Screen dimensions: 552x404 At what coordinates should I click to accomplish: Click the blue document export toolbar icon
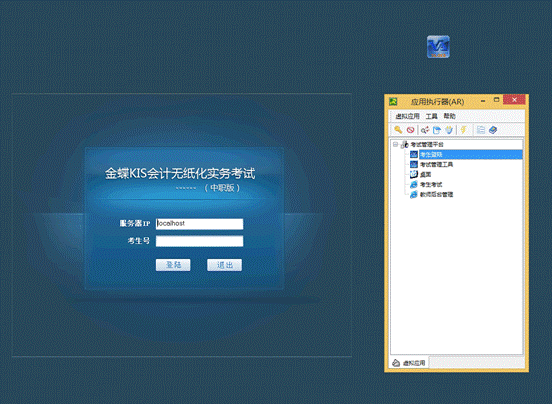pos(437,130)
